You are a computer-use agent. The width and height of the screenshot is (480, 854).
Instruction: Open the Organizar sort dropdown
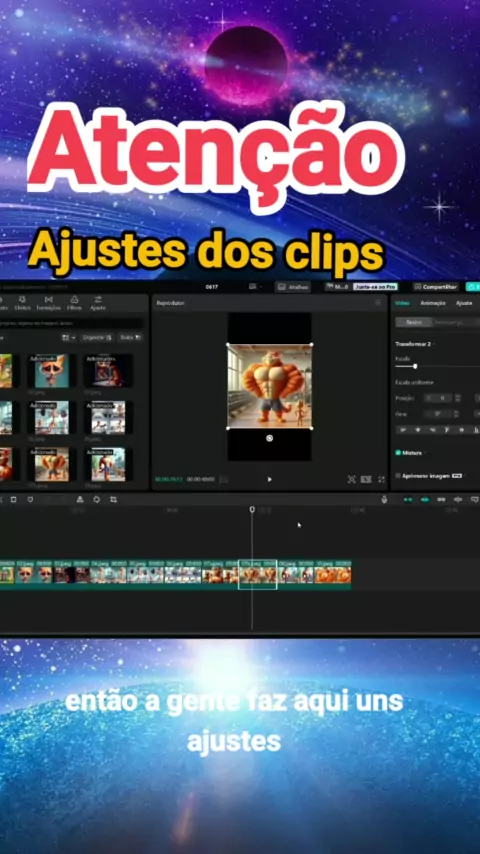coord(98,338)
